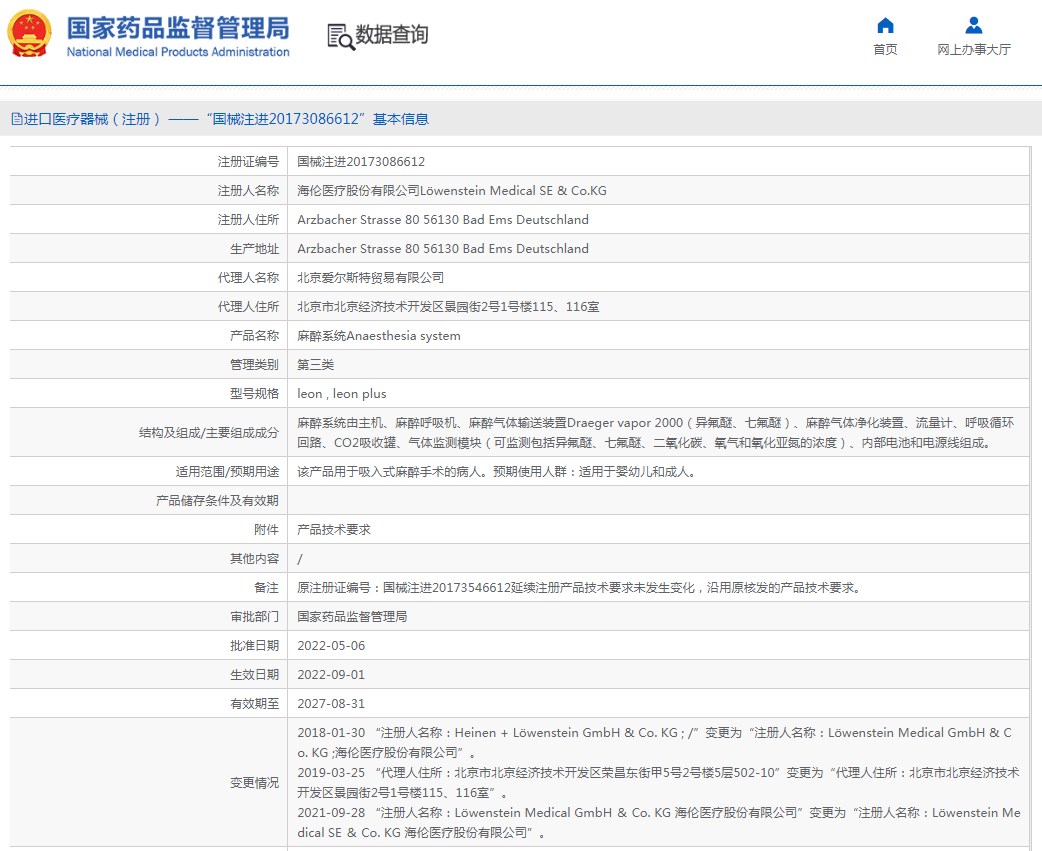The height and width of the screenshot is (851, 1042).
Task: Select effective date 2022-09-01
Action: (x=331, y=675)
